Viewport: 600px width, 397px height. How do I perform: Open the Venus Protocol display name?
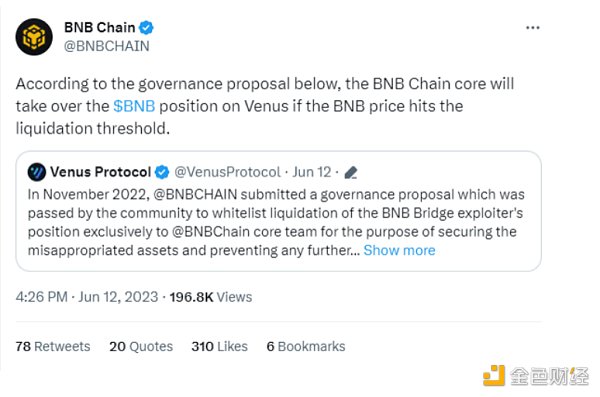pyautogui.click(x=101, y=172)
